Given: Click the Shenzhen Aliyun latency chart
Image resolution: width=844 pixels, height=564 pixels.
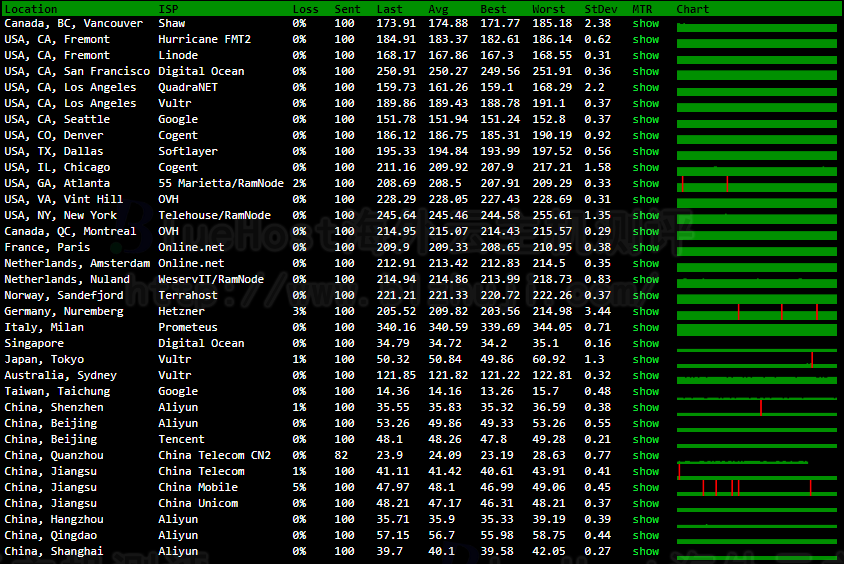Looking at the screenshot, I should (x=757, y=407).
